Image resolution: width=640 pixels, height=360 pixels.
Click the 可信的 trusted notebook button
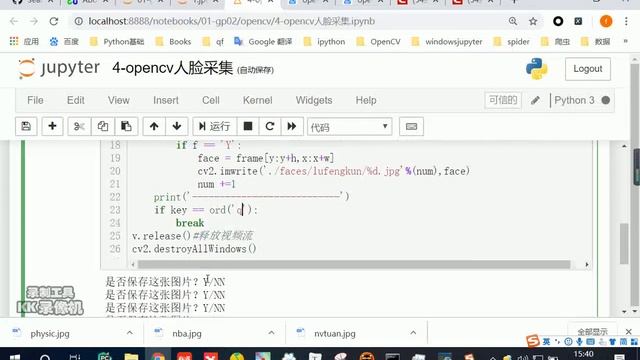pos(503,100)
